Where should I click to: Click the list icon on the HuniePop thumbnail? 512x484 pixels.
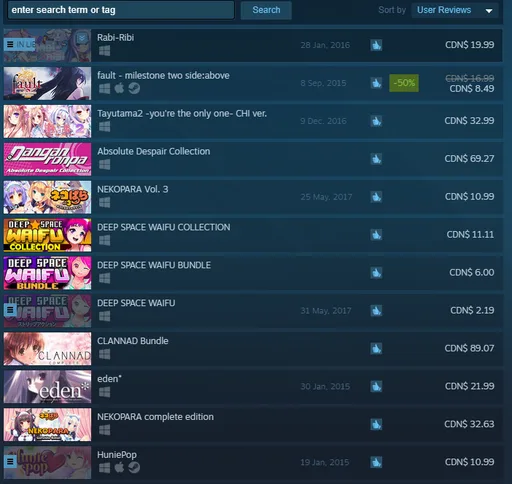(10, 462)
